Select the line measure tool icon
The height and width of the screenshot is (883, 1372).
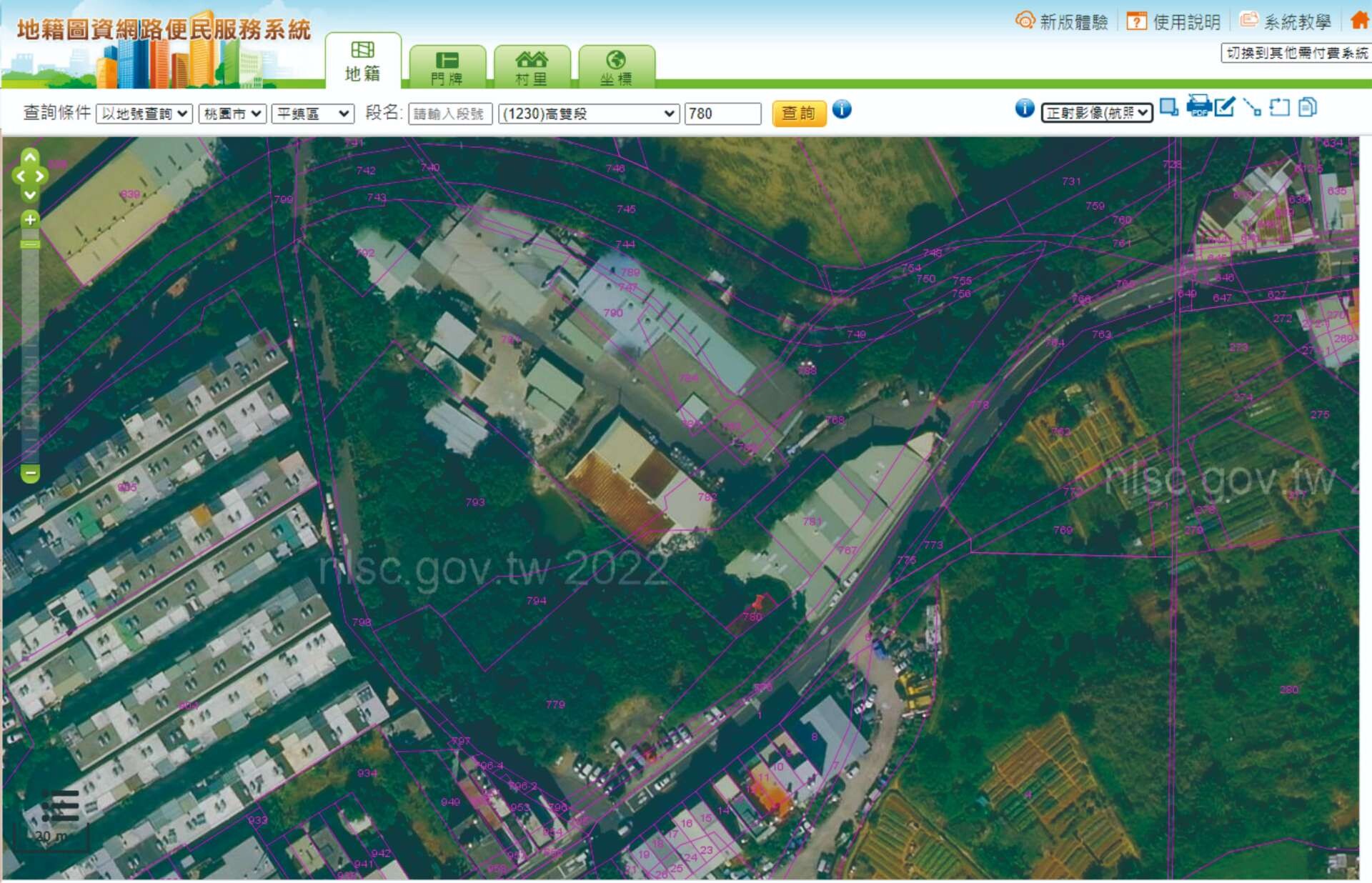pyautogui.click(x=1252, y=108)
